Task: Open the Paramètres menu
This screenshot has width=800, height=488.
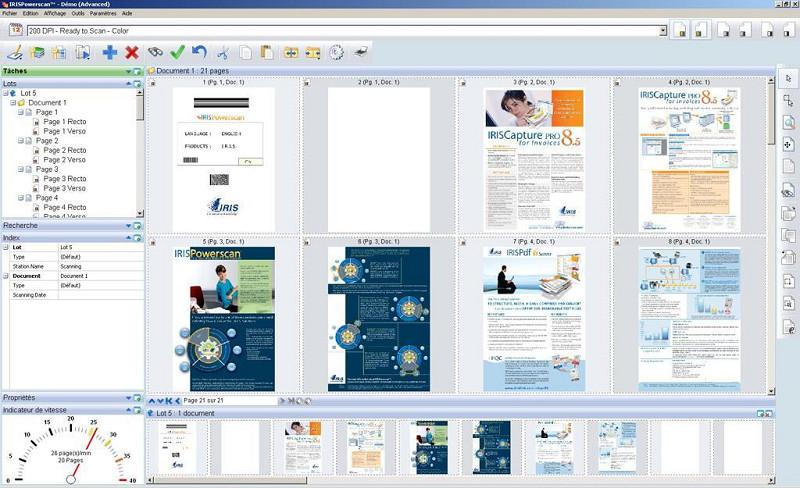Action: coord(102,14)
